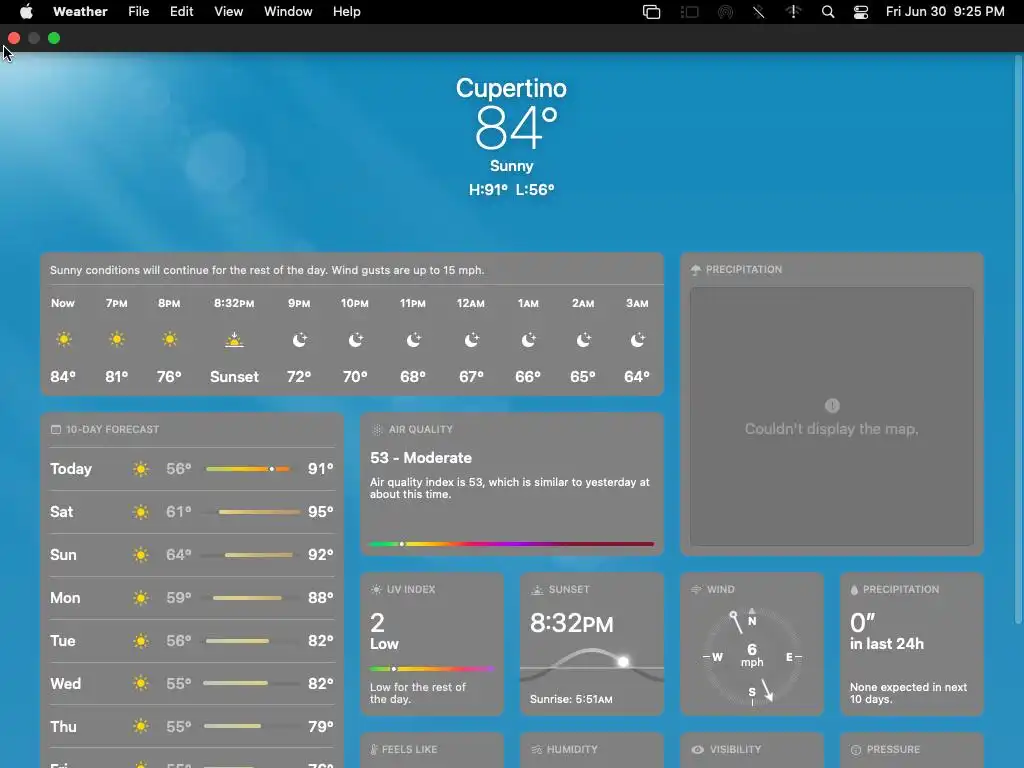Click the H:91° L:56° text

[511, 190]
